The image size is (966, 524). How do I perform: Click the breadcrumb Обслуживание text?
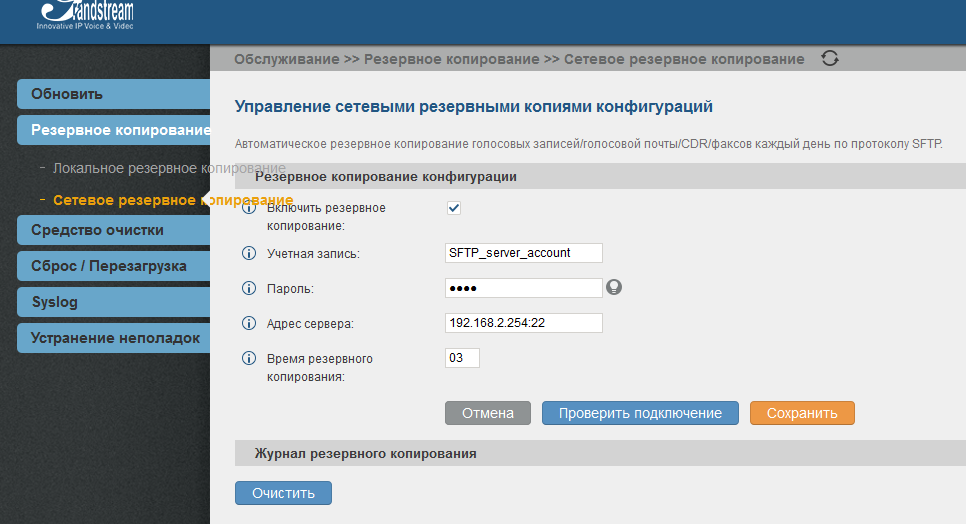pyautogui.click(x=286, y=59)
